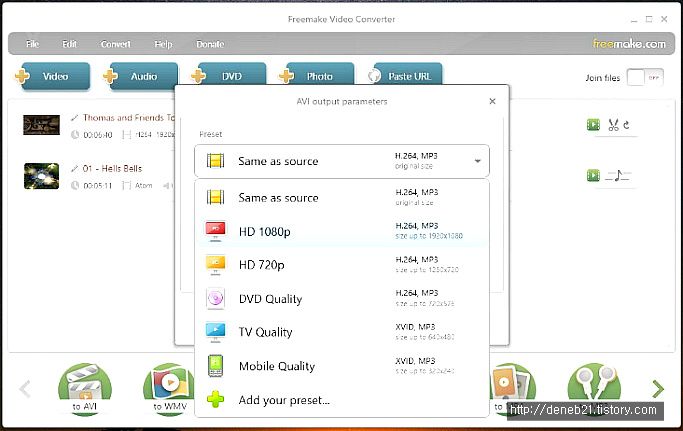
Task: Show previous output formats with left arrow
Action: [25, 389]
